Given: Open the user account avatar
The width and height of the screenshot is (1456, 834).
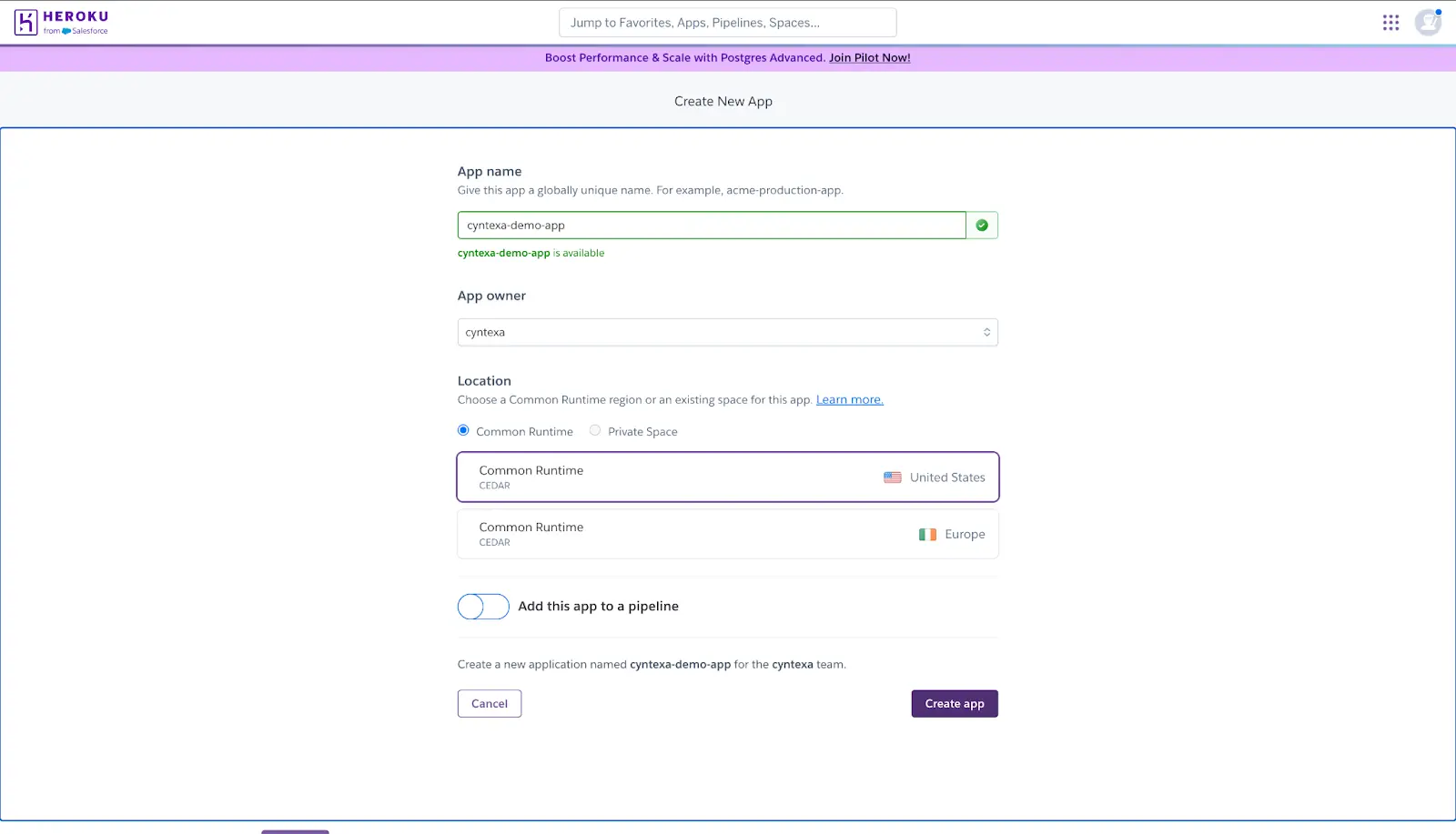Looking at the screenshot, I should pyautogui.click(x=1427, y=23).
